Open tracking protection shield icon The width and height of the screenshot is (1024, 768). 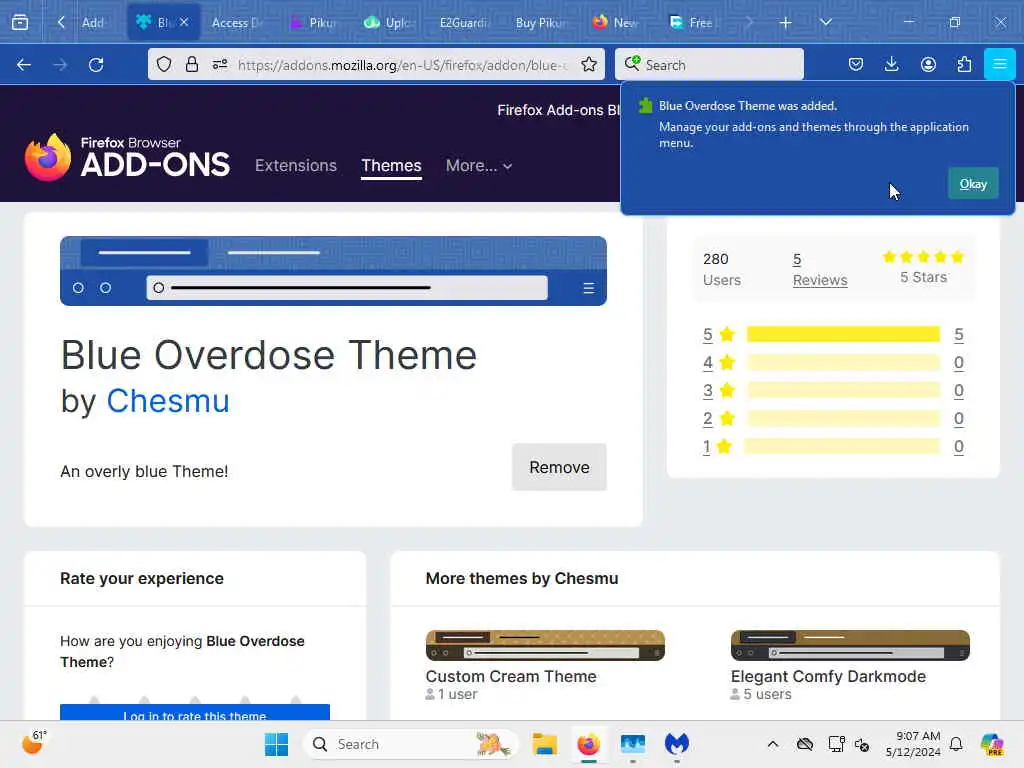pyautogui.click(x=164, y=65)
